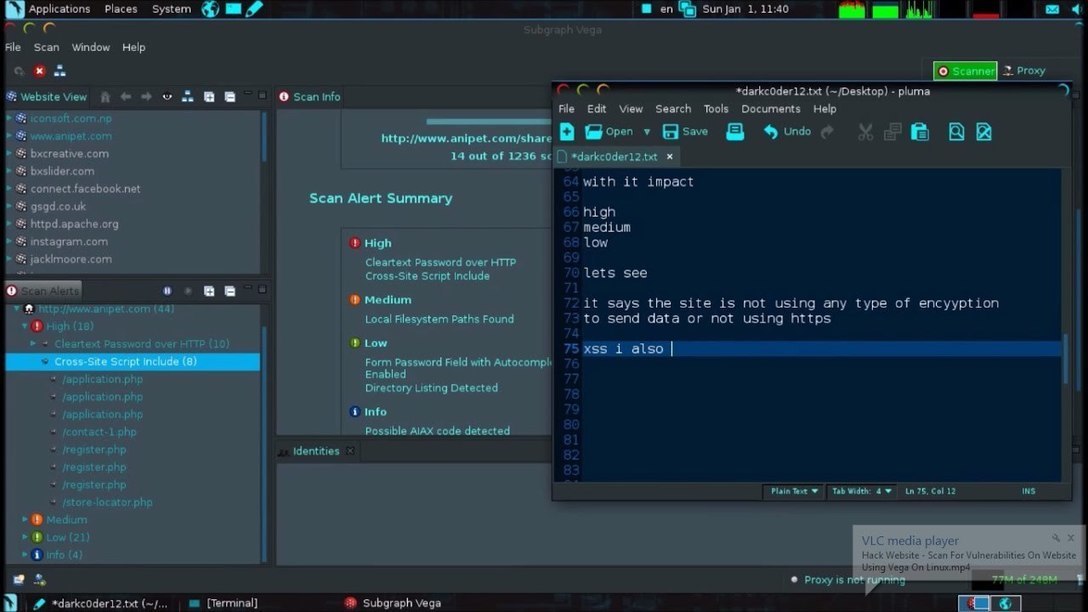This screenshot has width=1088, height=612.
Task: Click the redo arrow icon in pluma
Action: pos(827,131)
